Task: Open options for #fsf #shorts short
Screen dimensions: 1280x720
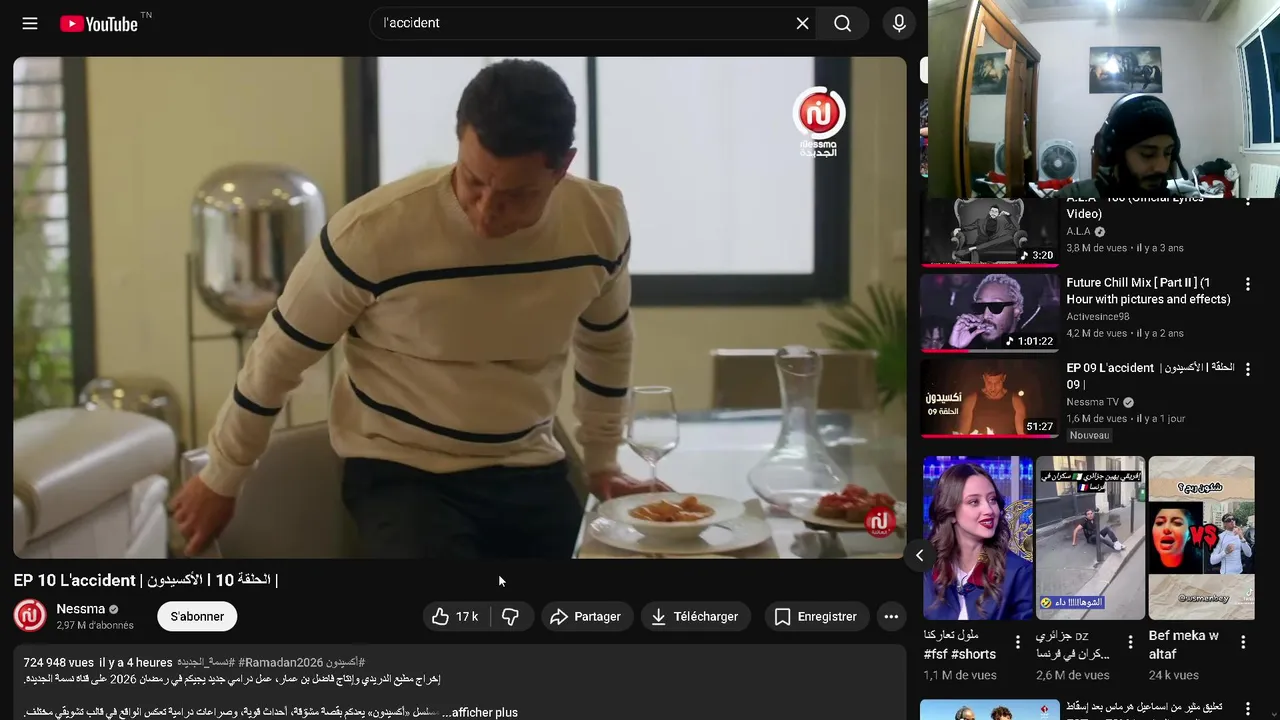Action: coord(1018,642)
